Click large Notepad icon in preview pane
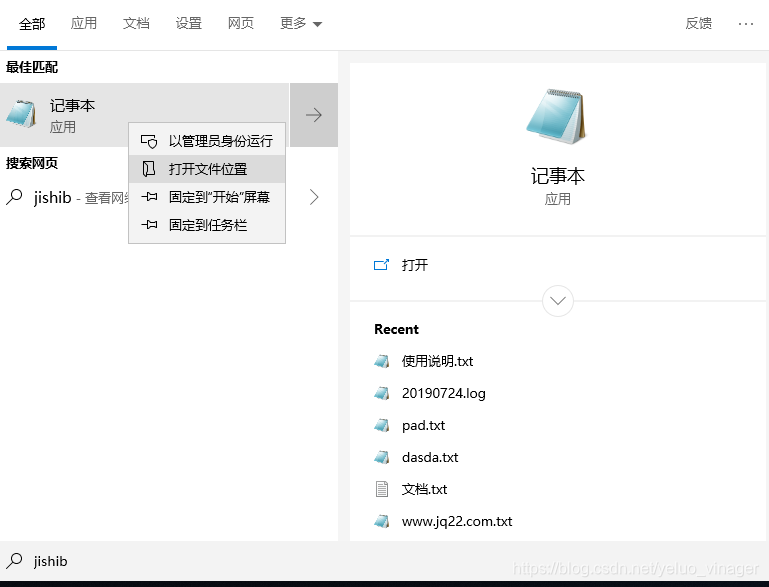769x587 pixels. pyautogui.click(x=557, y=117)
